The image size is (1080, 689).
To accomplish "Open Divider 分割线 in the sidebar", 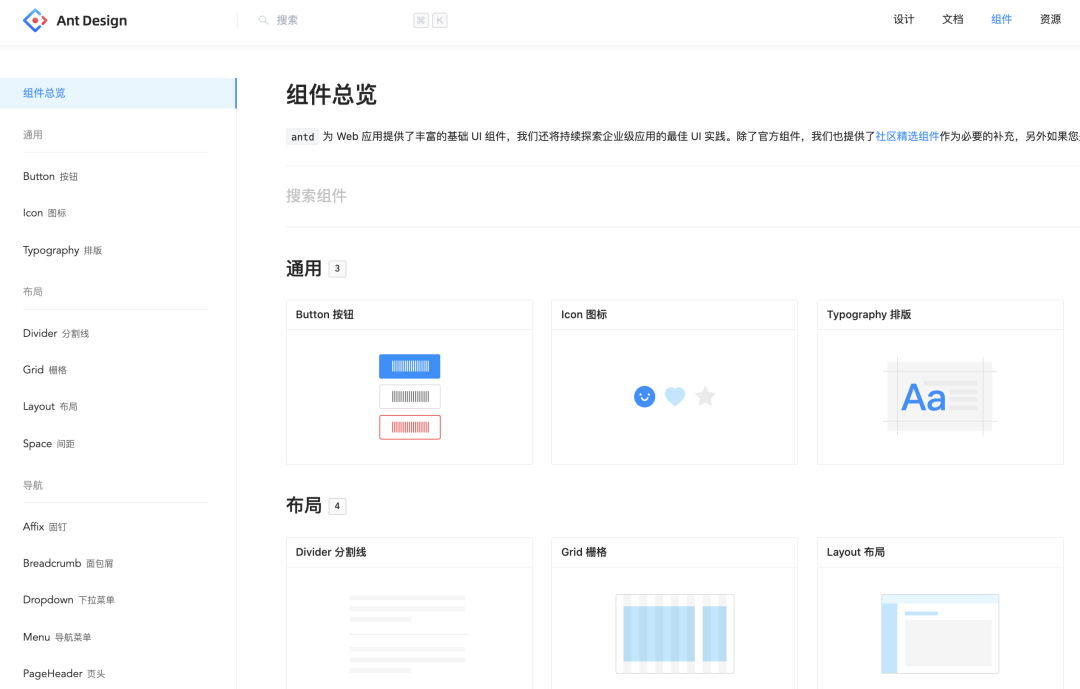I will [x=56, y=333].
